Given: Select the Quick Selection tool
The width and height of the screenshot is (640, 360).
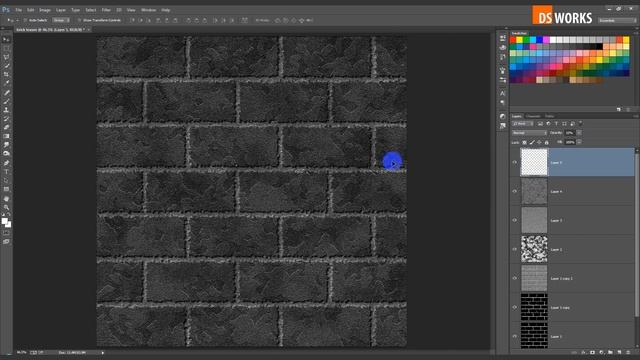Looking at the screenshot, I should coord(6,66).
